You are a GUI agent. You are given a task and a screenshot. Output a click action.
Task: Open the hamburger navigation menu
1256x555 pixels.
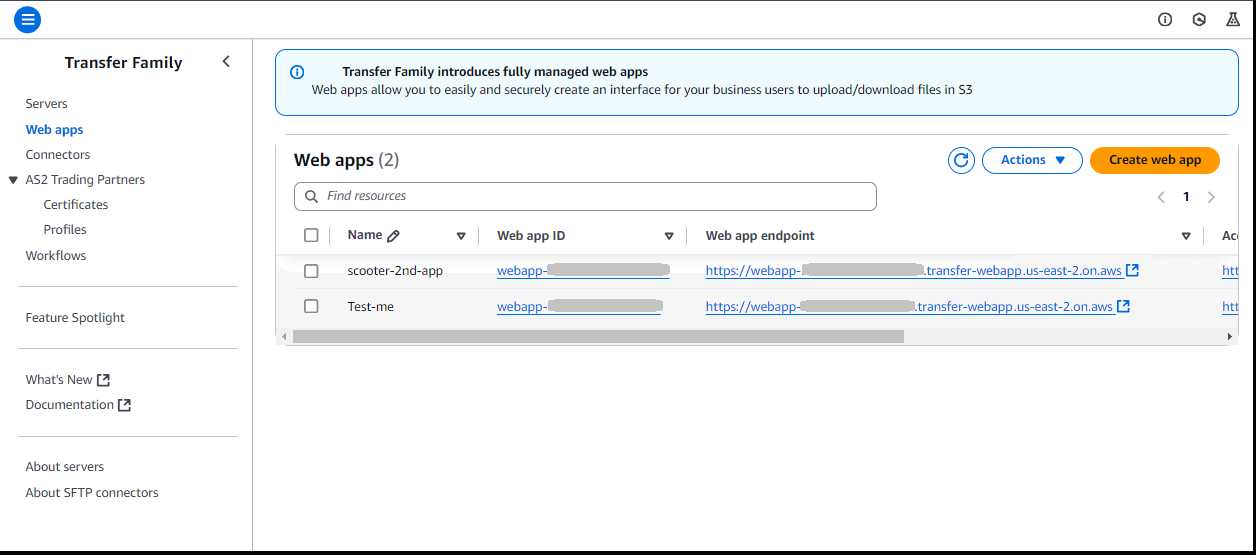[x=27, y=18]
